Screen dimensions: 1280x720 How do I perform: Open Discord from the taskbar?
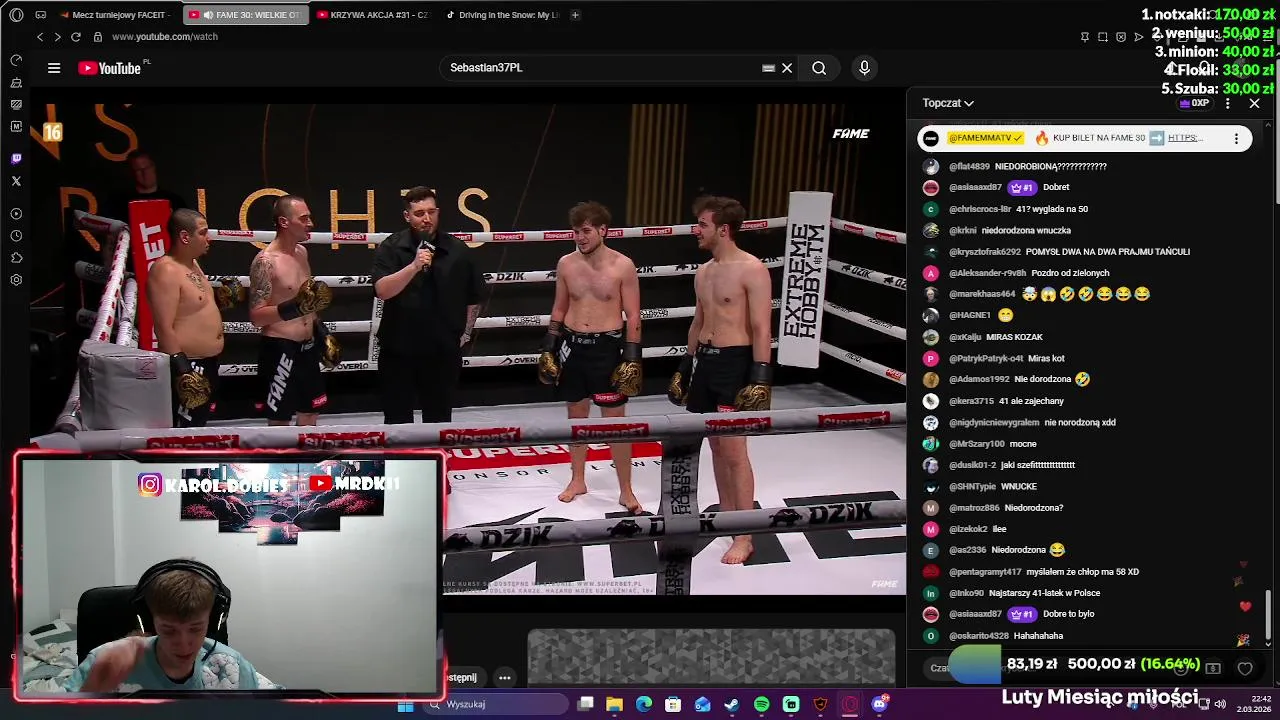880,704
